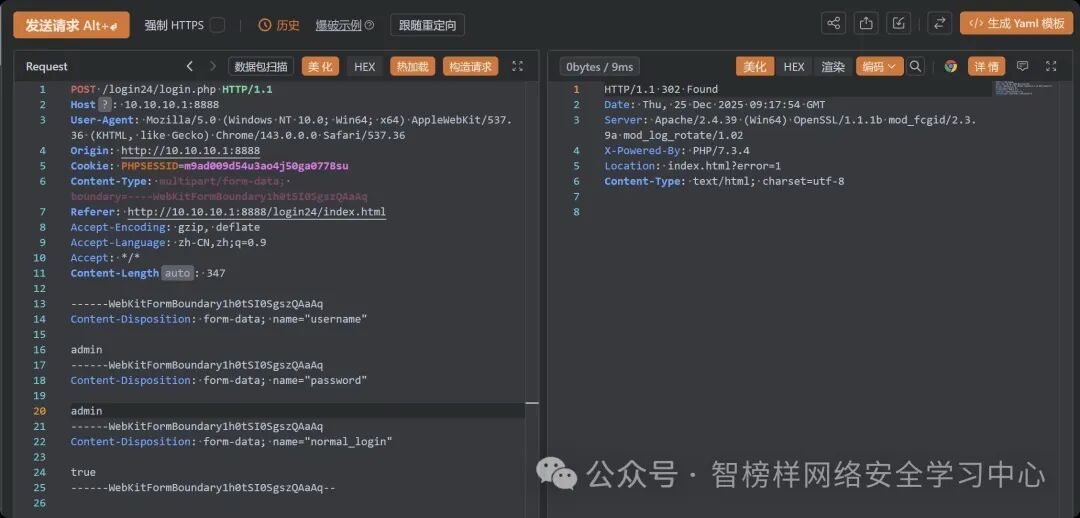
Task: Click the closing boundary line ending QAaAq--
Action: pyautogui.click(x=203, y=488)
